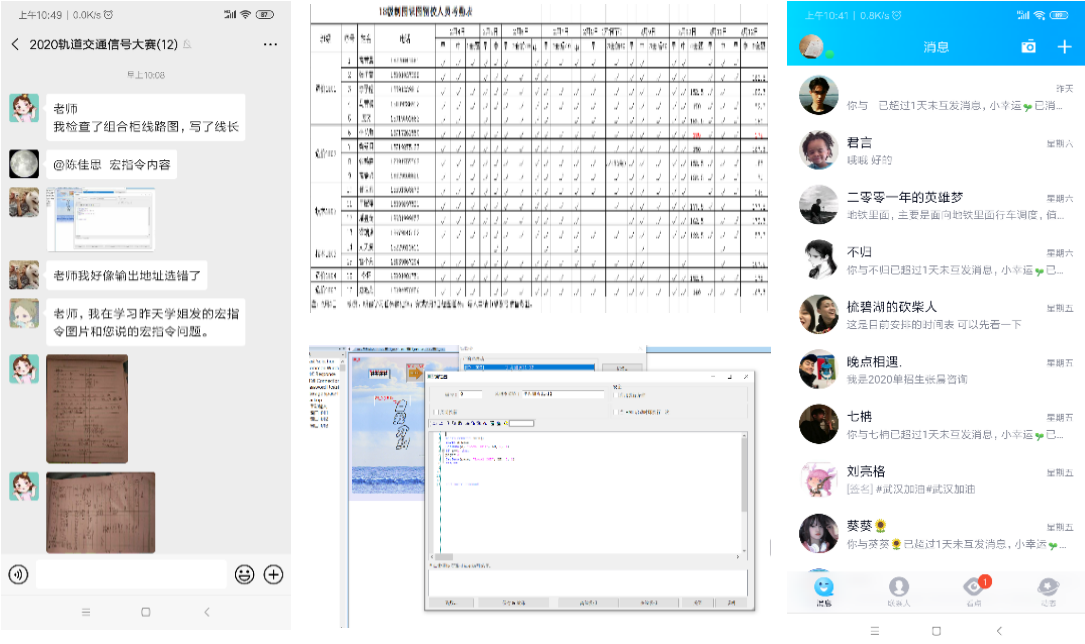1085x644 pixels.
Task: Open the camera icon in QQ messages header
Action: (x=1028, y=47)
